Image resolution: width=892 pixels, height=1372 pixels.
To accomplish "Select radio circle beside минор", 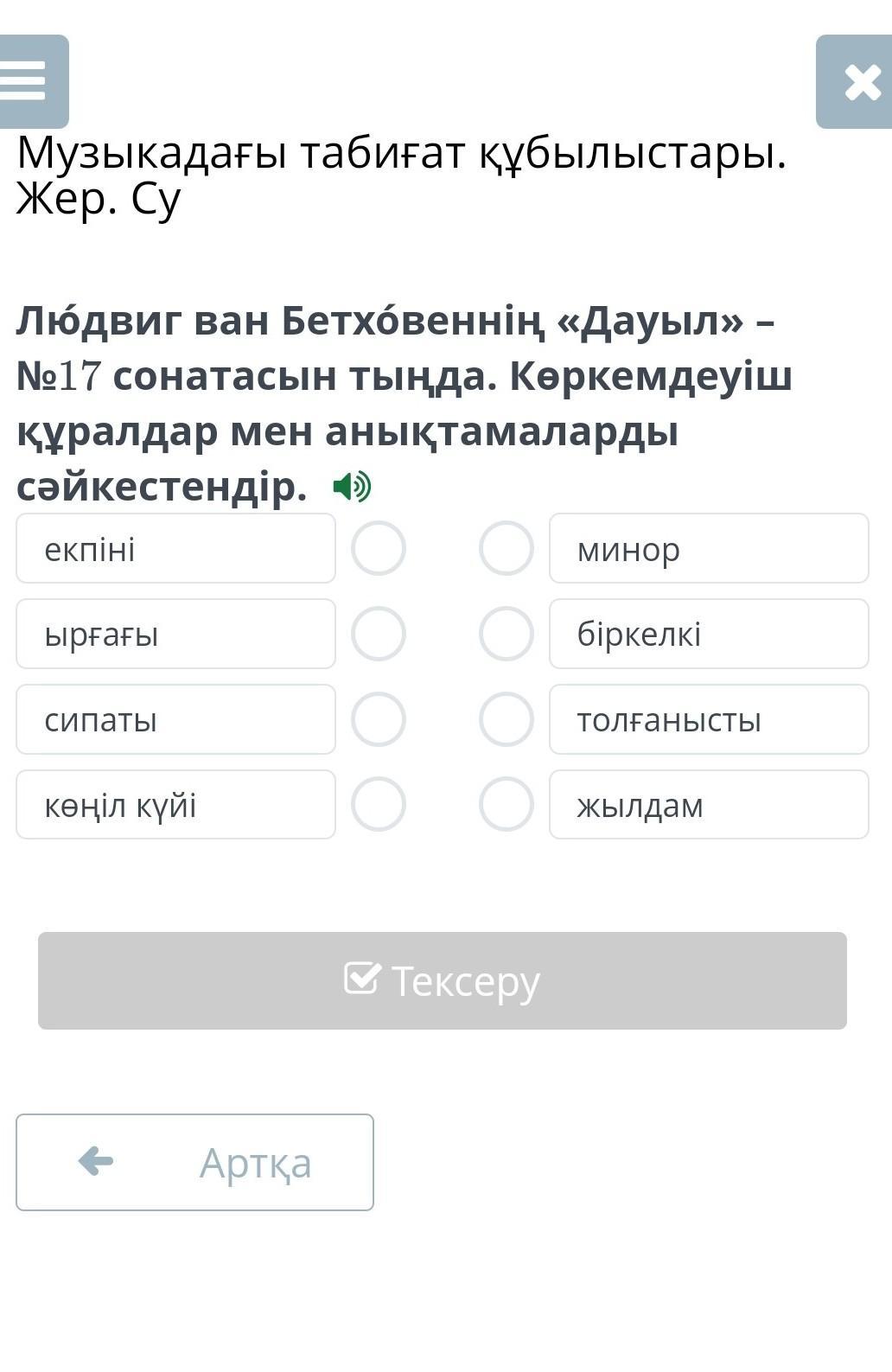I will [x=507, y=548].
